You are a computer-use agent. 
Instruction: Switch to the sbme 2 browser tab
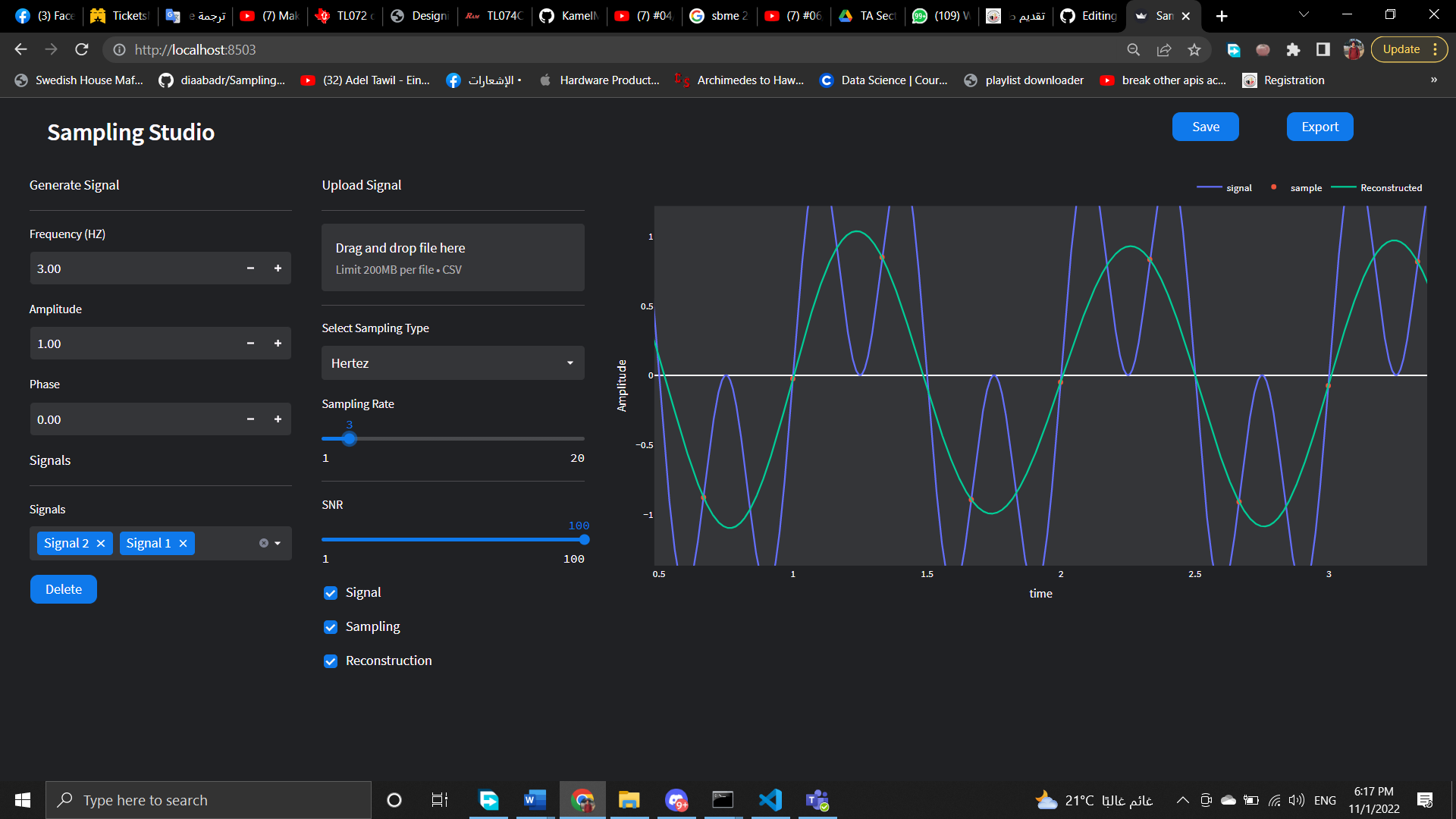(719, 15)
